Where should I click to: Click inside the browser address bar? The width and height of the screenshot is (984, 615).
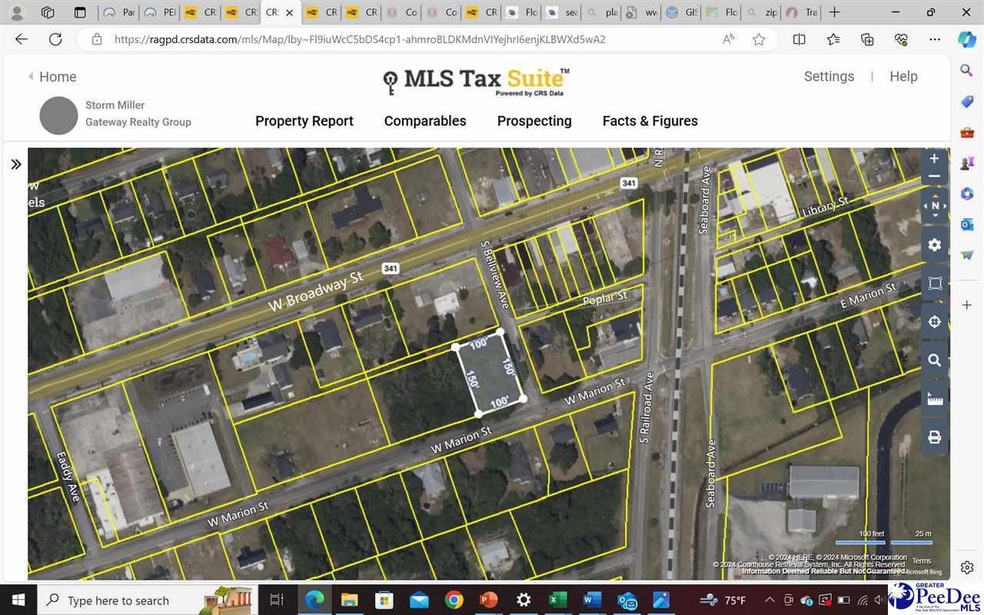(400, 39)
